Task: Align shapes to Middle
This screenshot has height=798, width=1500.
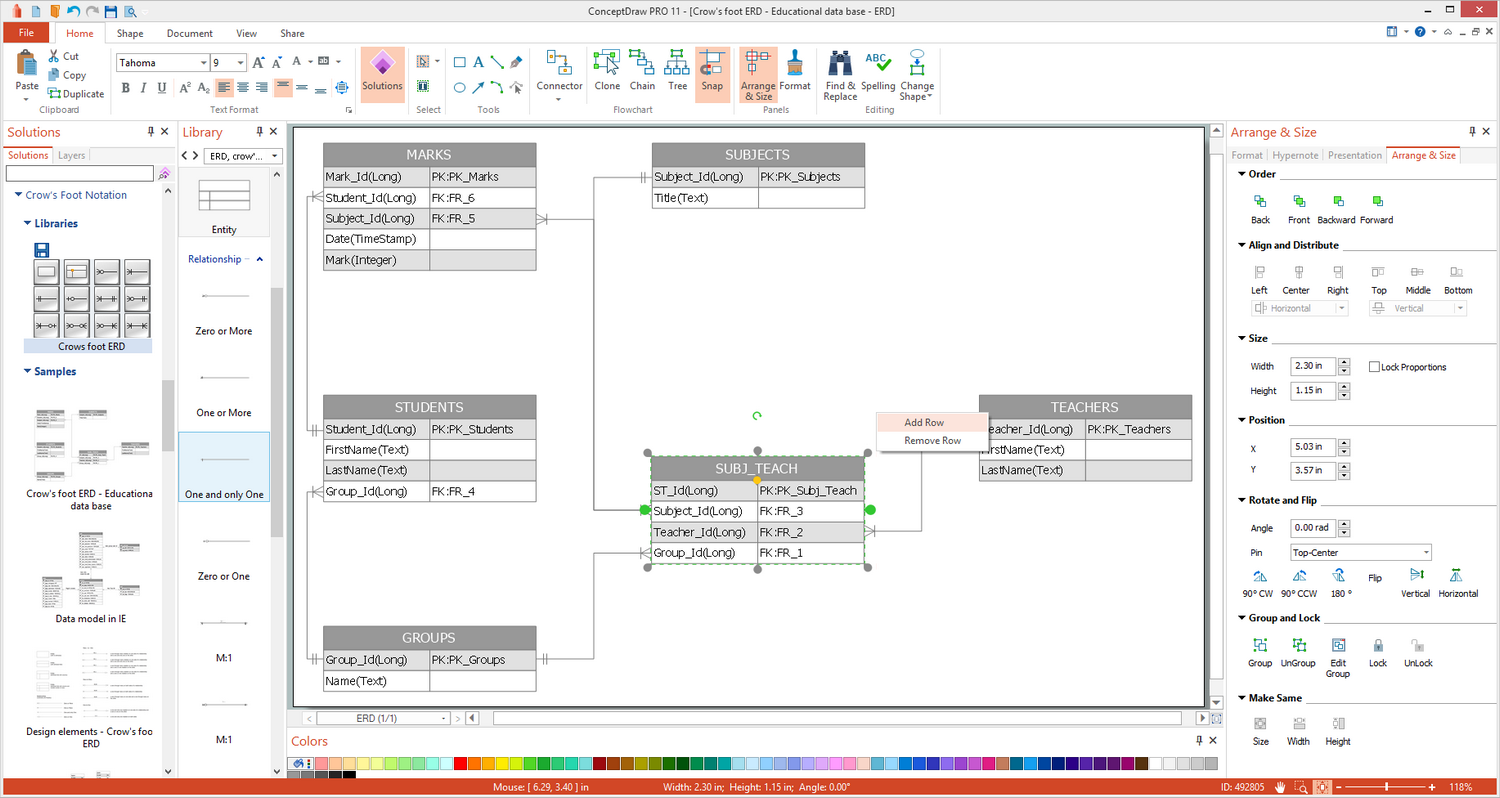Action: tap(1418, 280)
